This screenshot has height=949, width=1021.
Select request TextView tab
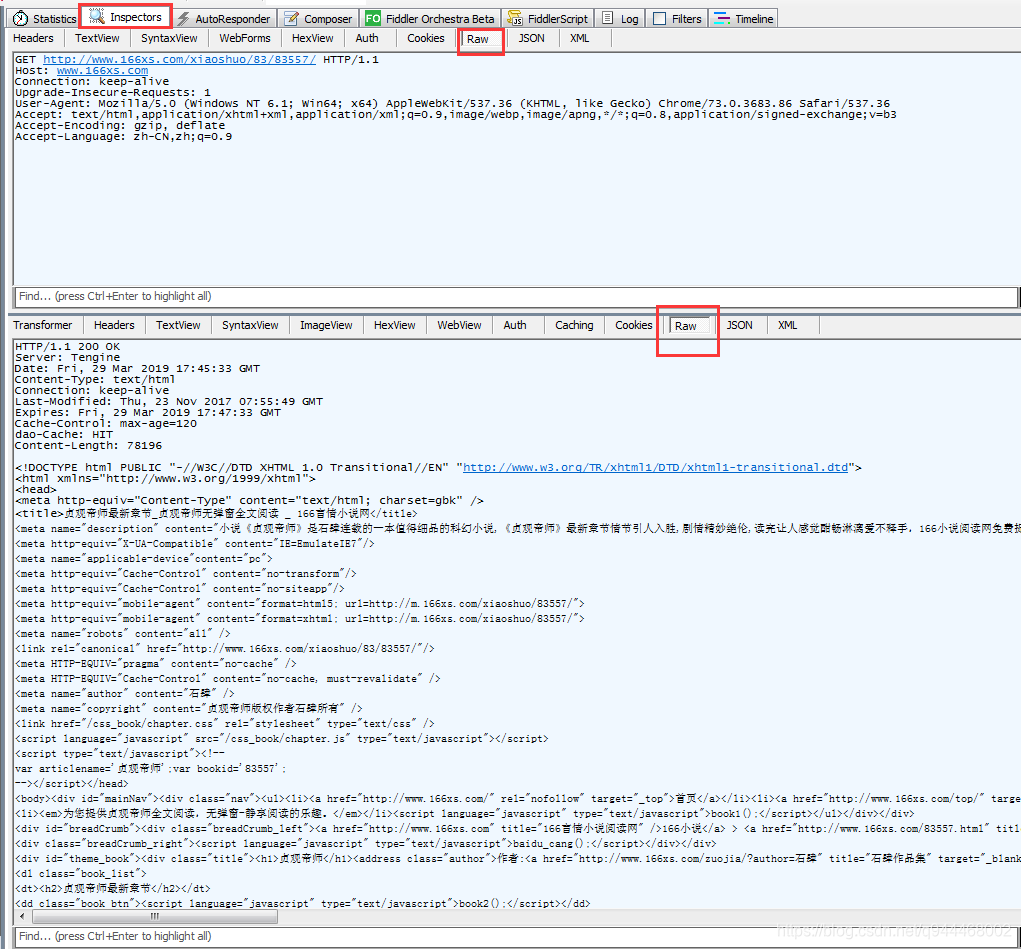click(x=97, y=38)
